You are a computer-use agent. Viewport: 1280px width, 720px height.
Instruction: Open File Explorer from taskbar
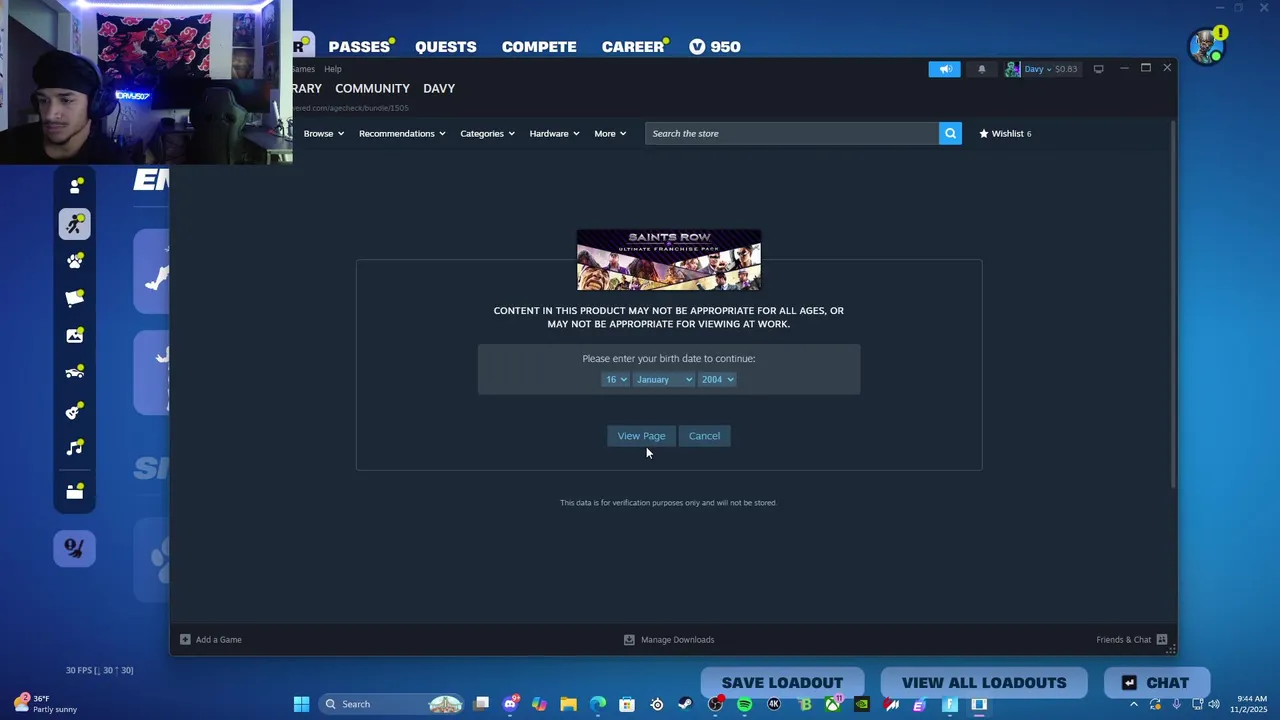pos(568,704)
